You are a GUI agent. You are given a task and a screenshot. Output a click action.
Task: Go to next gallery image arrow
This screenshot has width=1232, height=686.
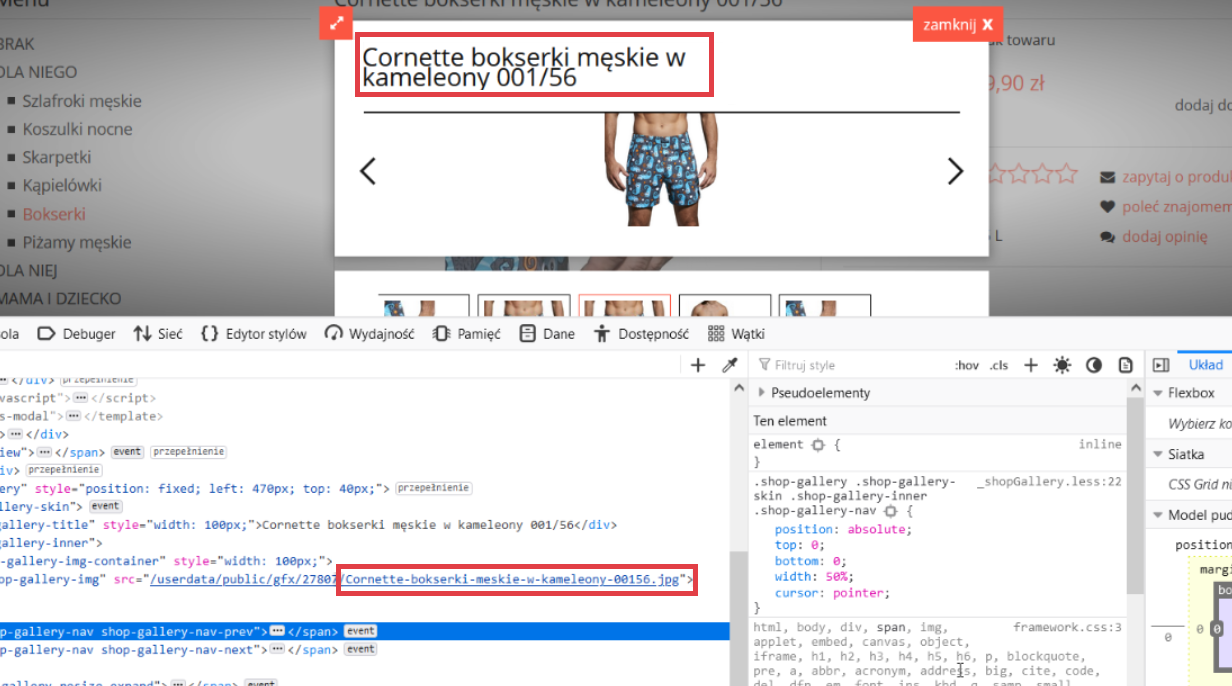pyautogui.click(x=954, y=172)
